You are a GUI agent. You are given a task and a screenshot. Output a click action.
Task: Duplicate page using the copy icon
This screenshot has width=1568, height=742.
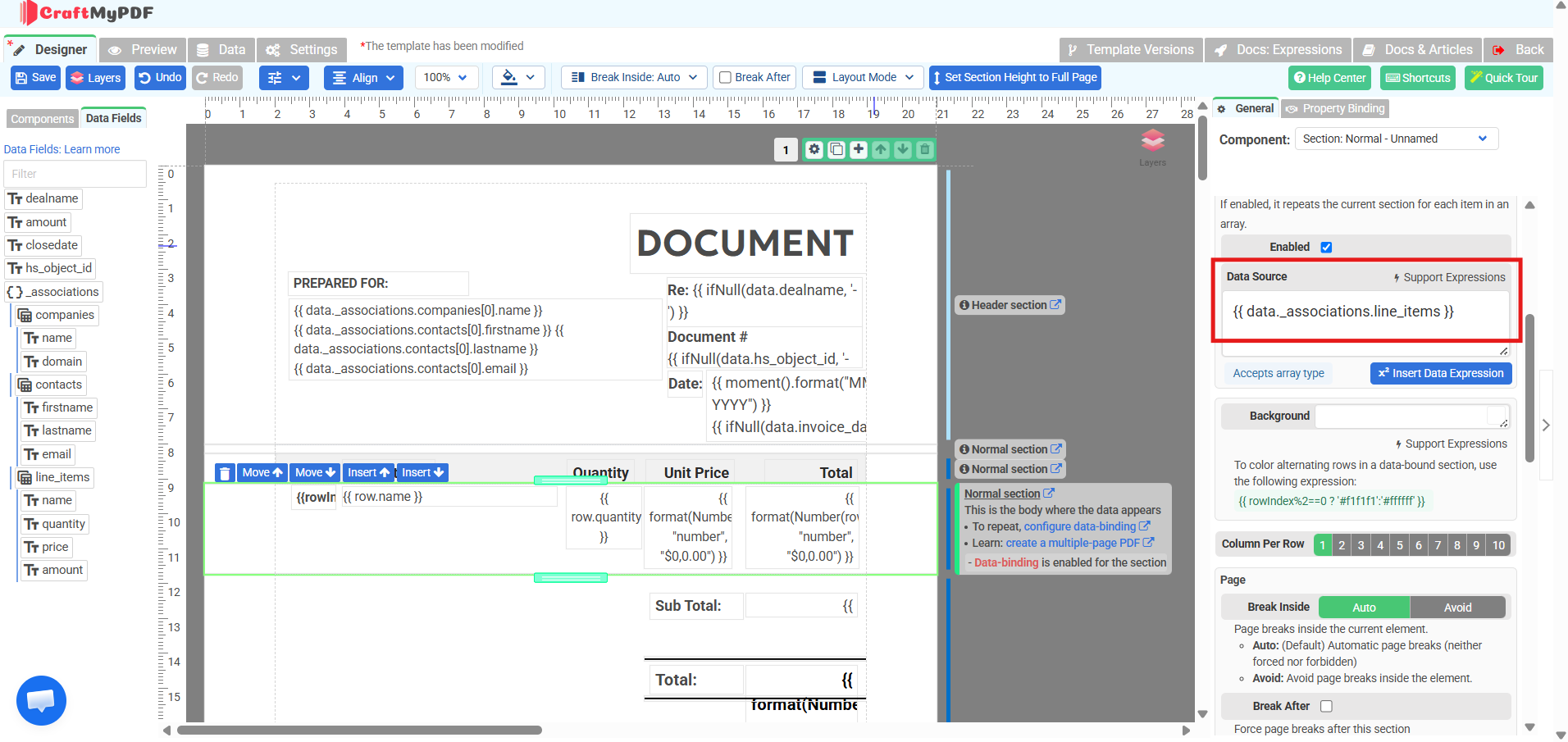(x=836, y=149)
